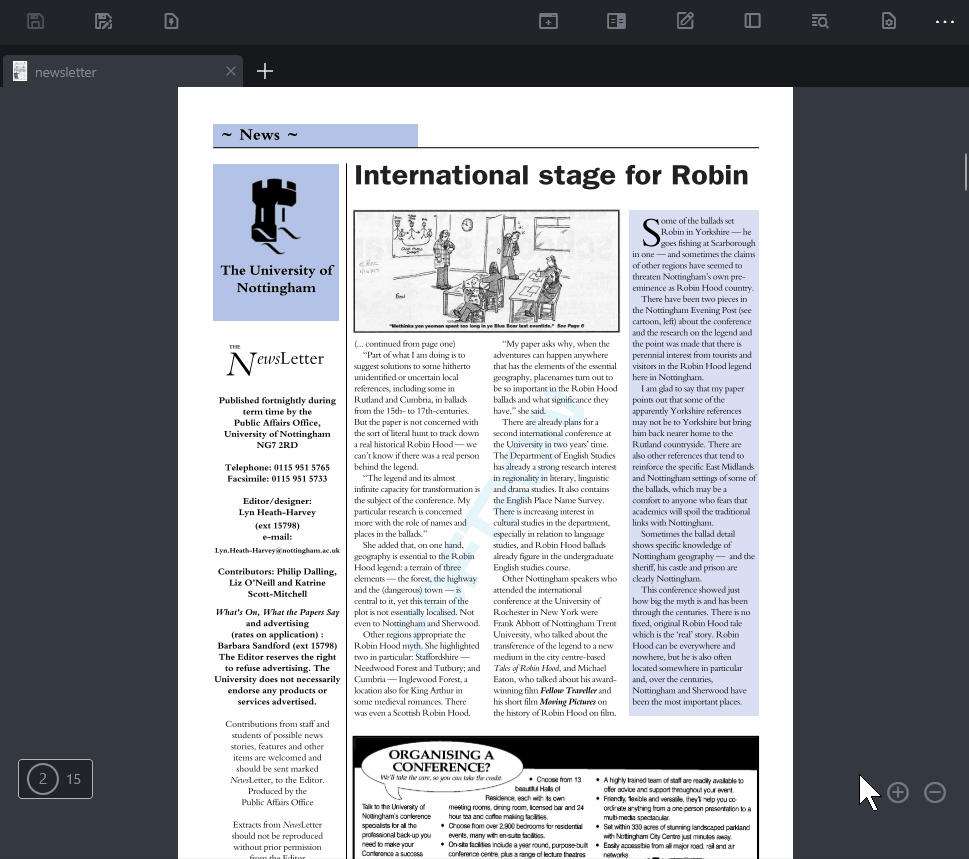Toggle the reading view icon

tap(616, 21)
